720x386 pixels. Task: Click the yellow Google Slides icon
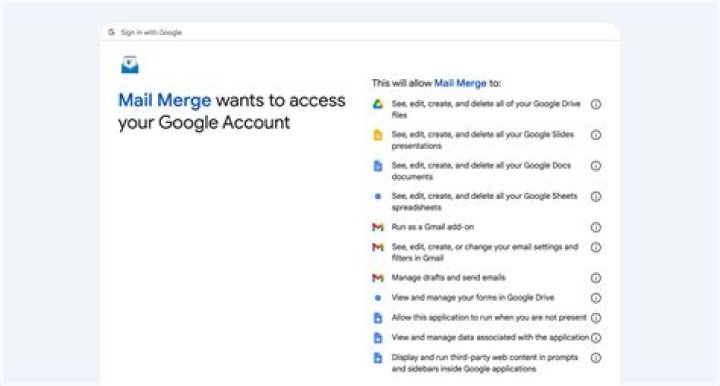click(377, 135)
